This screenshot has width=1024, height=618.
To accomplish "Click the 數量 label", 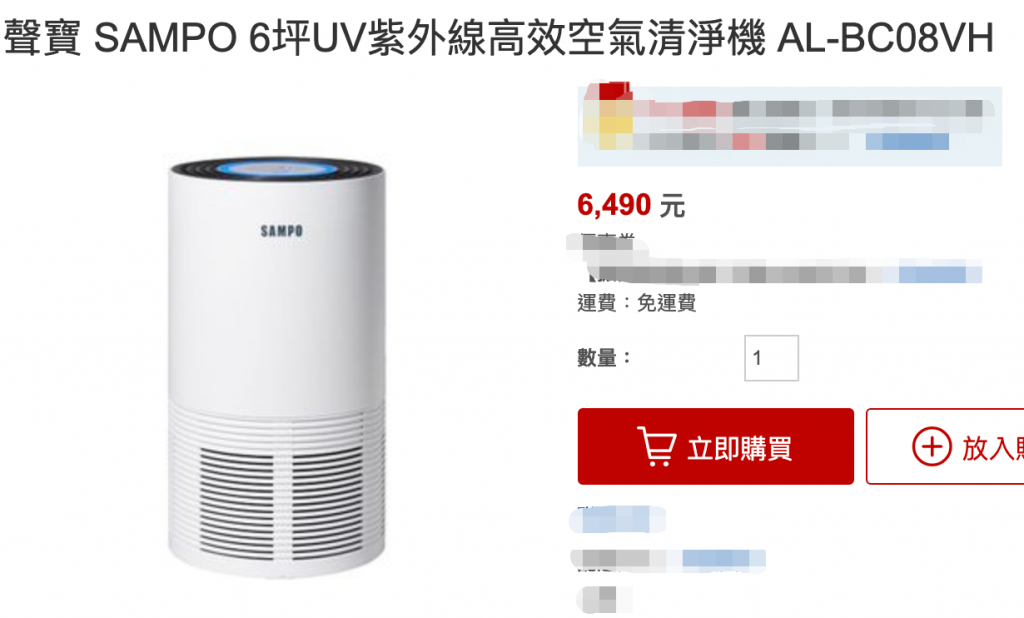I will [604, 357].
